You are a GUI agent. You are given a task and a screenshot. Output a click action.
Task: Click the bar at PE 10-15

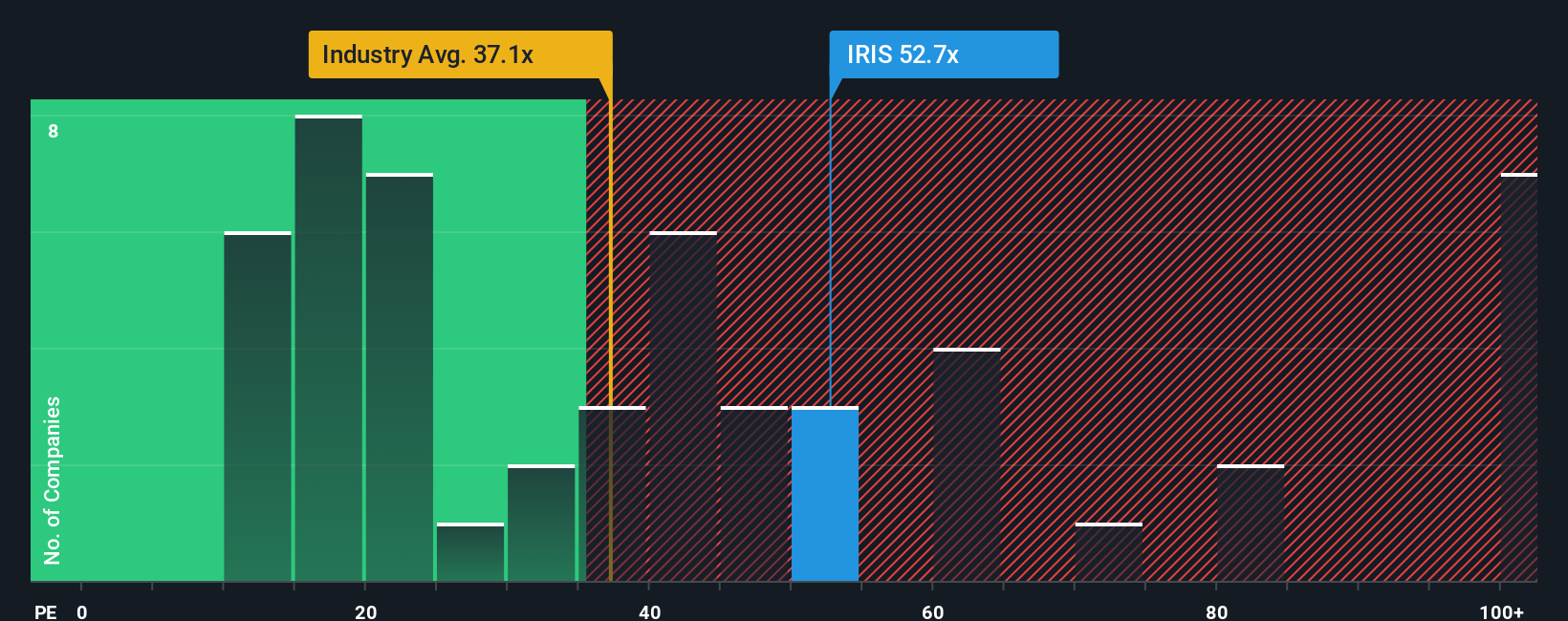(x=258, y=406)
